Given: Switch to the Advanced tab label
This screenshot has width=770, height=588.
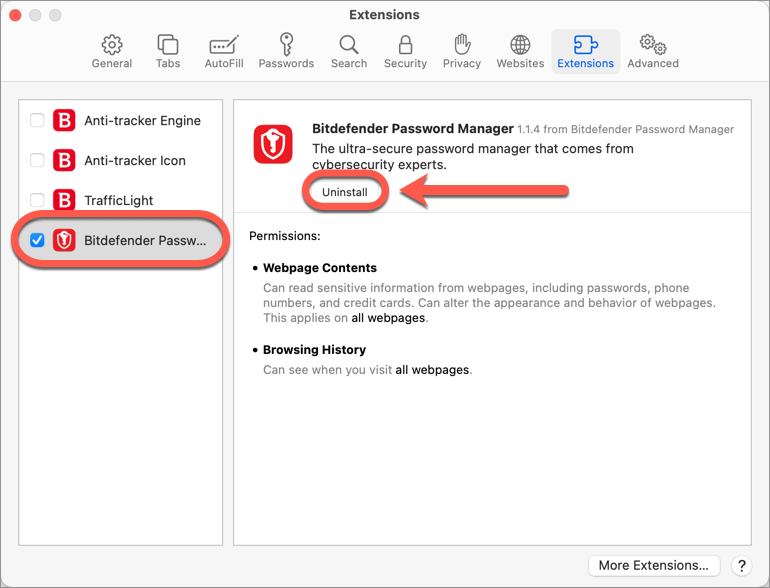Looking at the screenshot, I should (x=653, y=63).
